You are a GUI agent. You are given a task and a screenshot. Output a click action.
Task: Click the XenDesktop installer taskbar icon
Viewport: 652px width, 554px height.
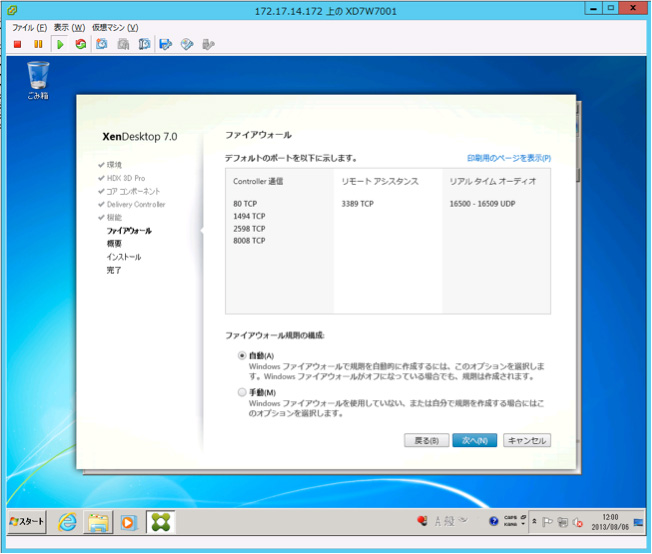click(161, 522)
